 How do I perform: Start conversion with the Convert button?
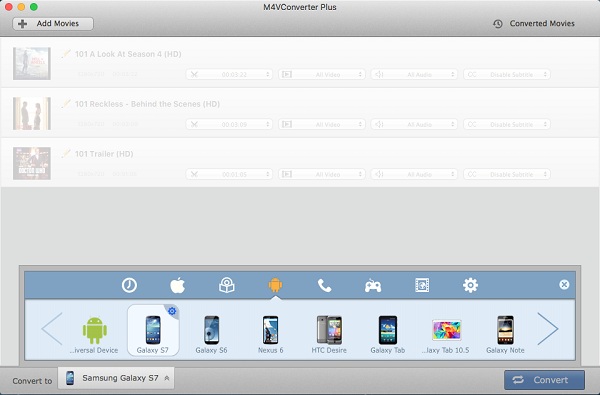(x=544, y=380)
